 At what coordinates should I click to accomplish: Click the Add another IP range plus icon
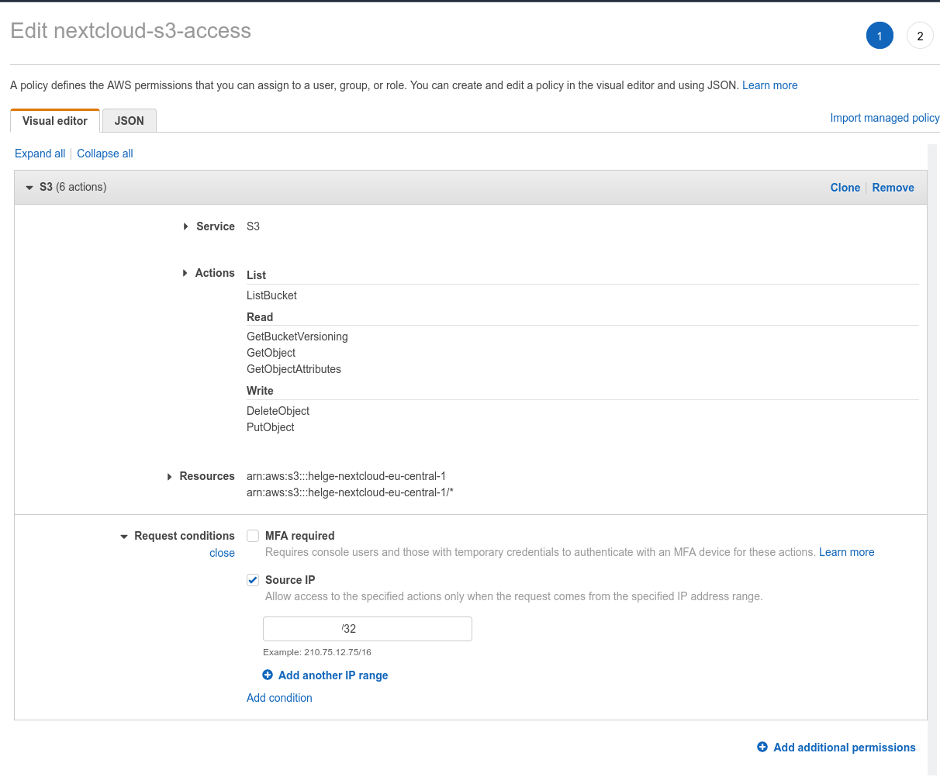click(267, 675)
